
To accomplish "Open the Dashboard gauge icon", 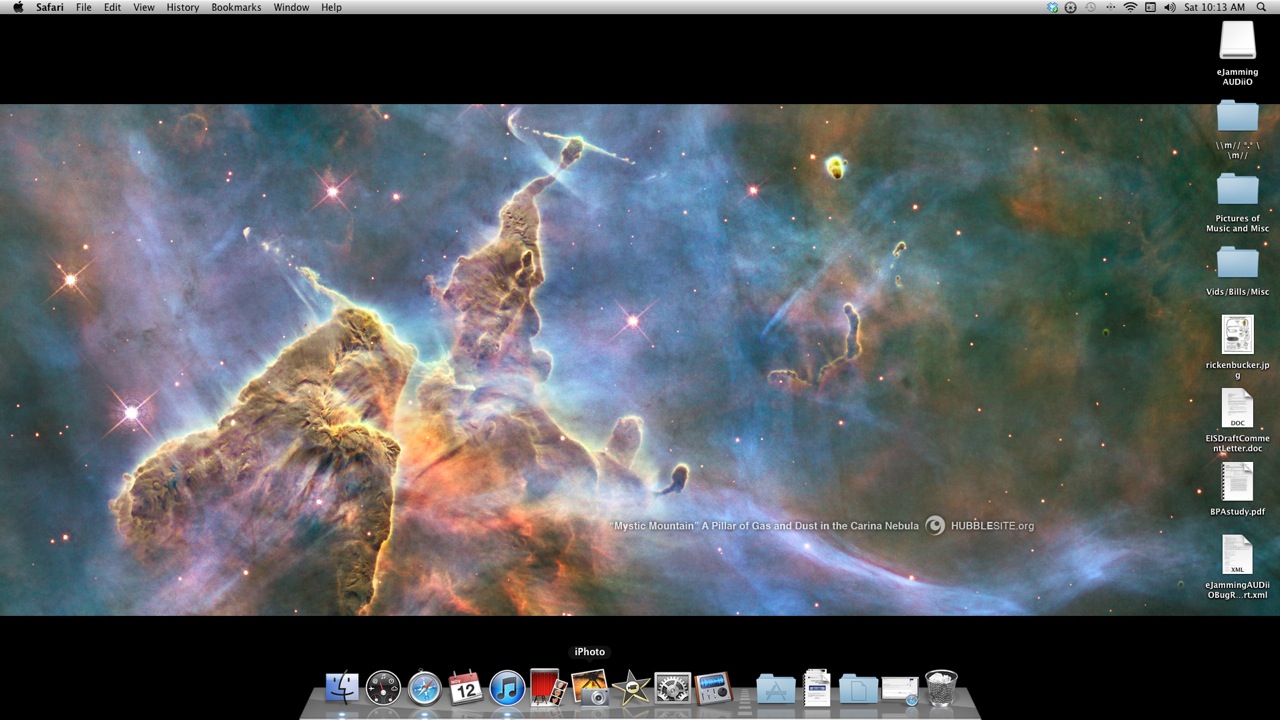I will (383, 688).
